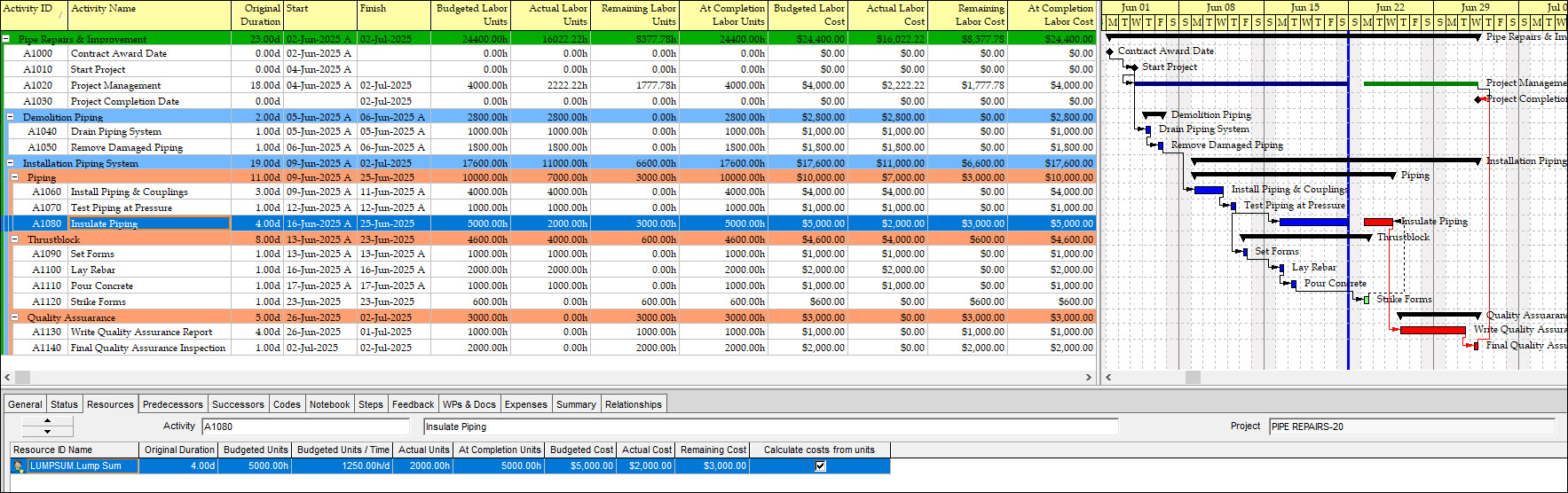Select the green Project Management remaining bar
The width and height of the screenshot is (1568, 493).
coord(1421,83)
